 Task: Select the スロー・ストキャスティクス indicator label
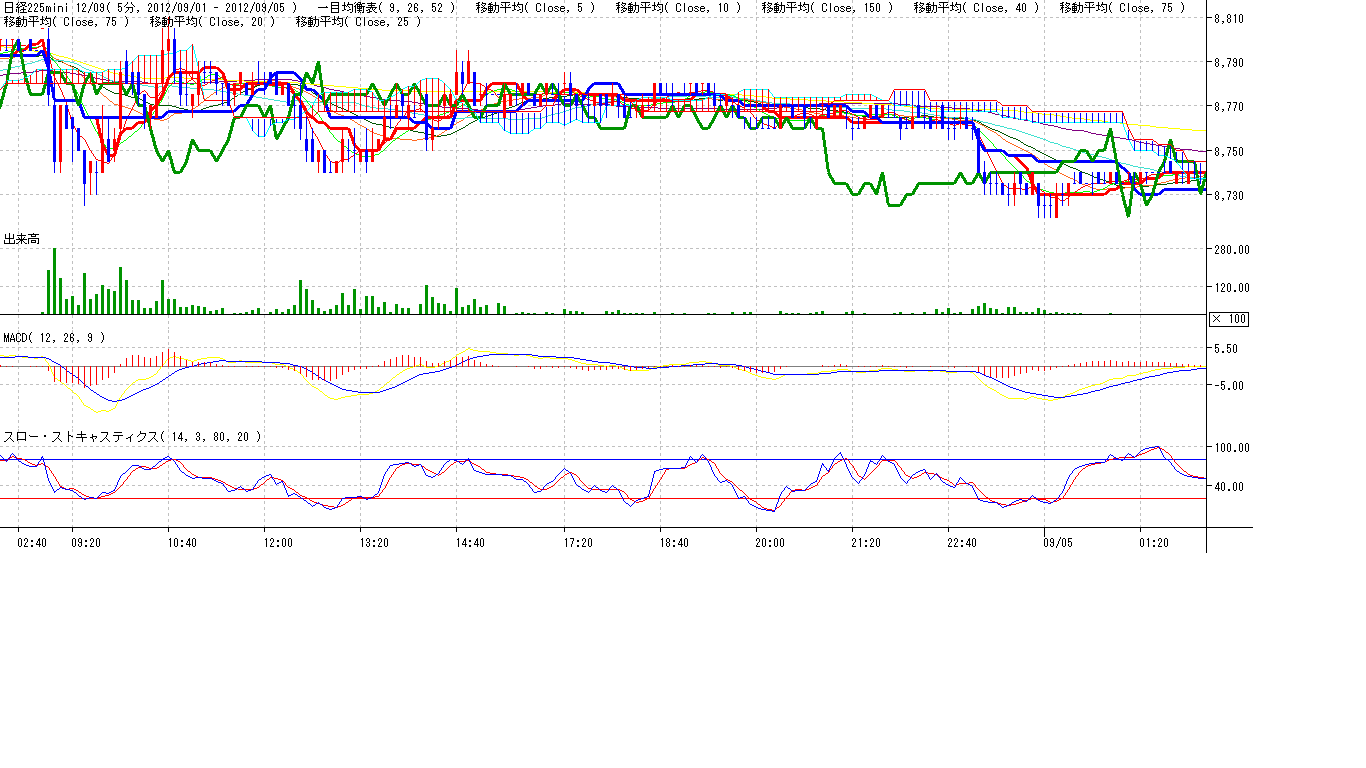[x=133, y=436]
